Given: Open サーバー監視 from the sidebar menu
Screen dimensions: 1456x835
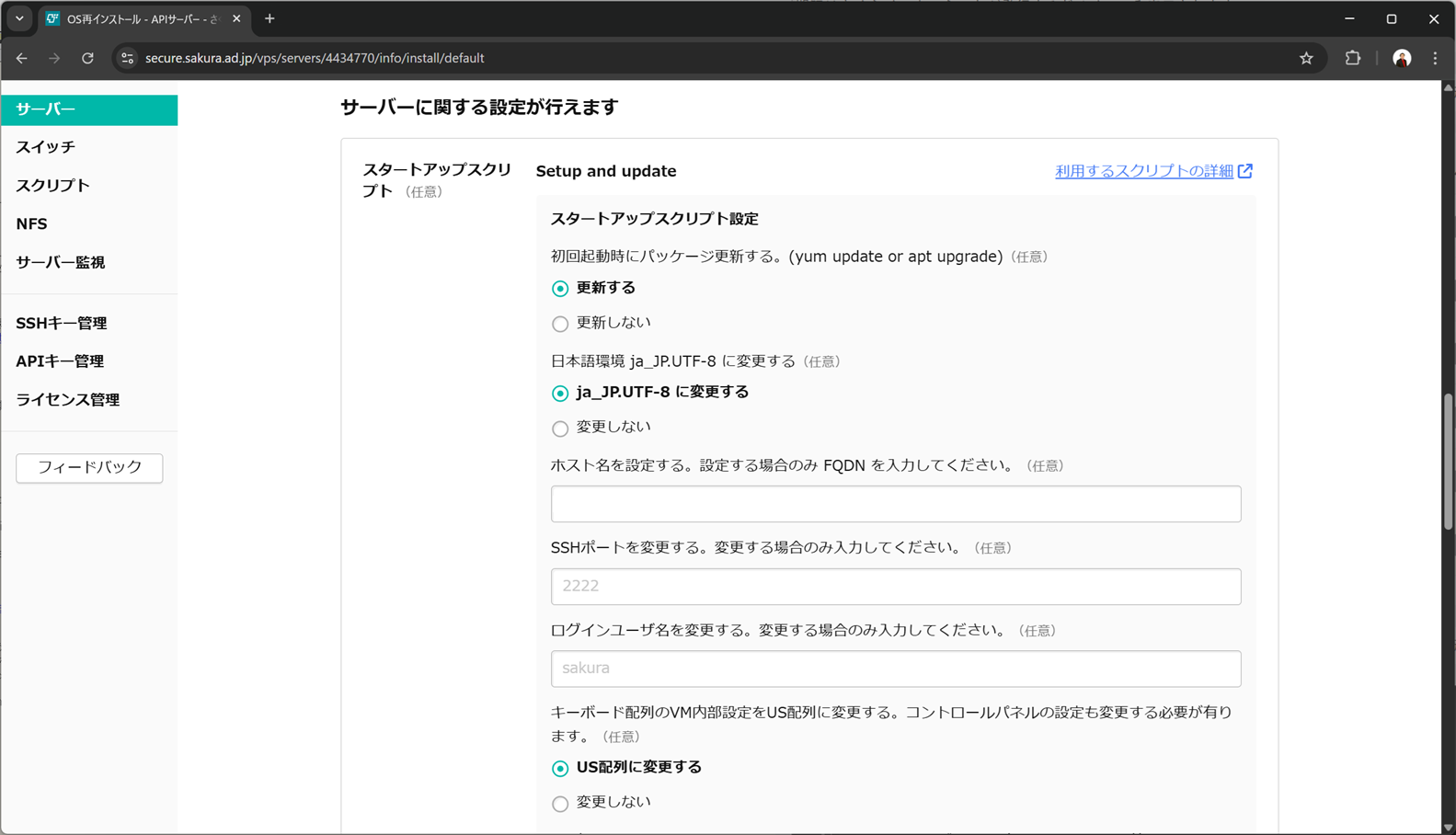Looking at the screenshot, I should 61,262.
